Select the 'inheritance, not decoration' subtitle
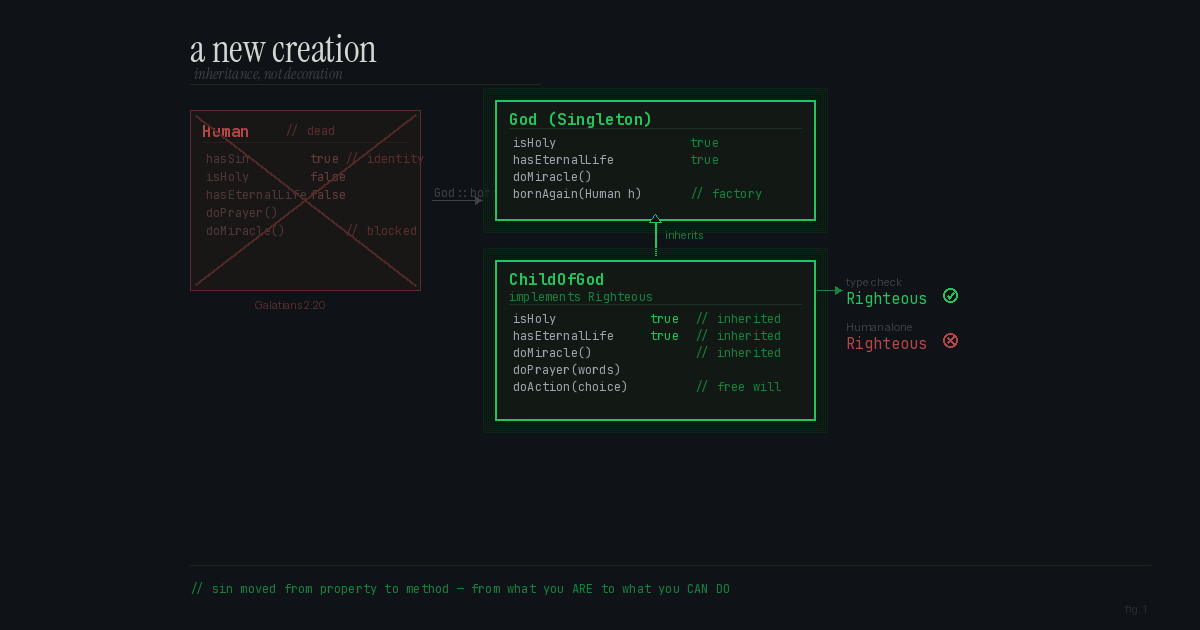The height and width of the screenshot is (630, 1200). 268,74
